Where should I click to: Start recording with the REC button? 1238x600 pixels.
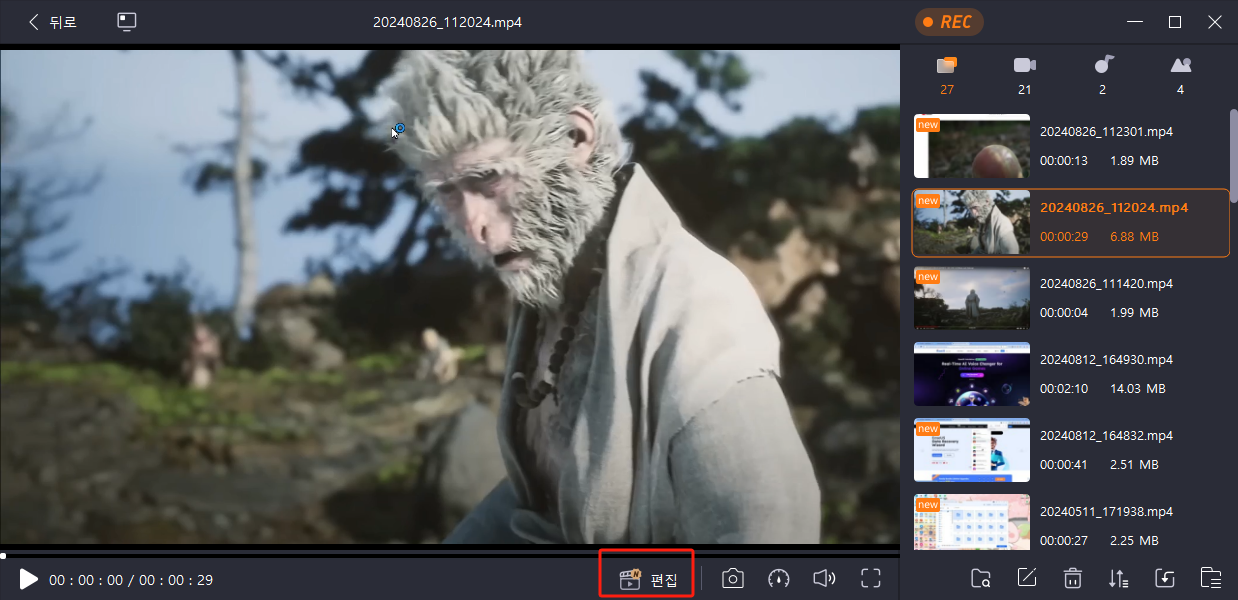(948, 22)
